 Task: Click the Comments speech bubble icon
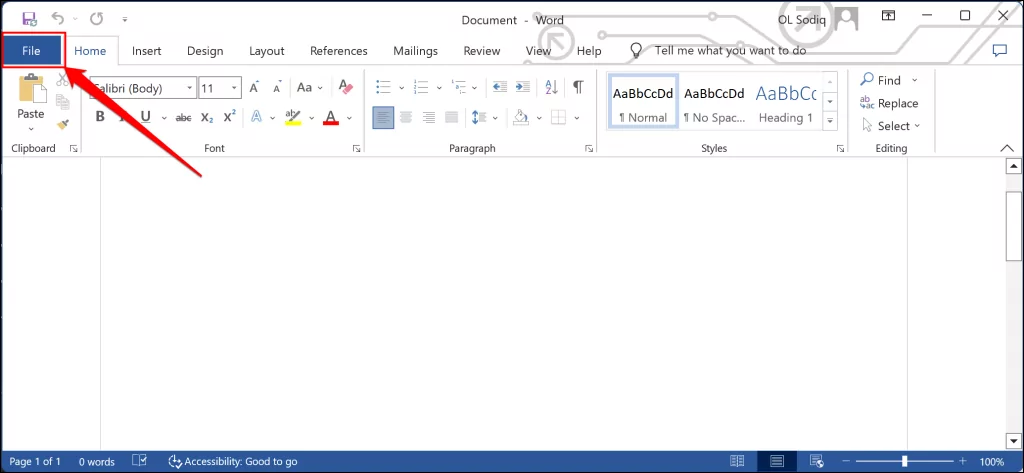[x=998, y=50]
